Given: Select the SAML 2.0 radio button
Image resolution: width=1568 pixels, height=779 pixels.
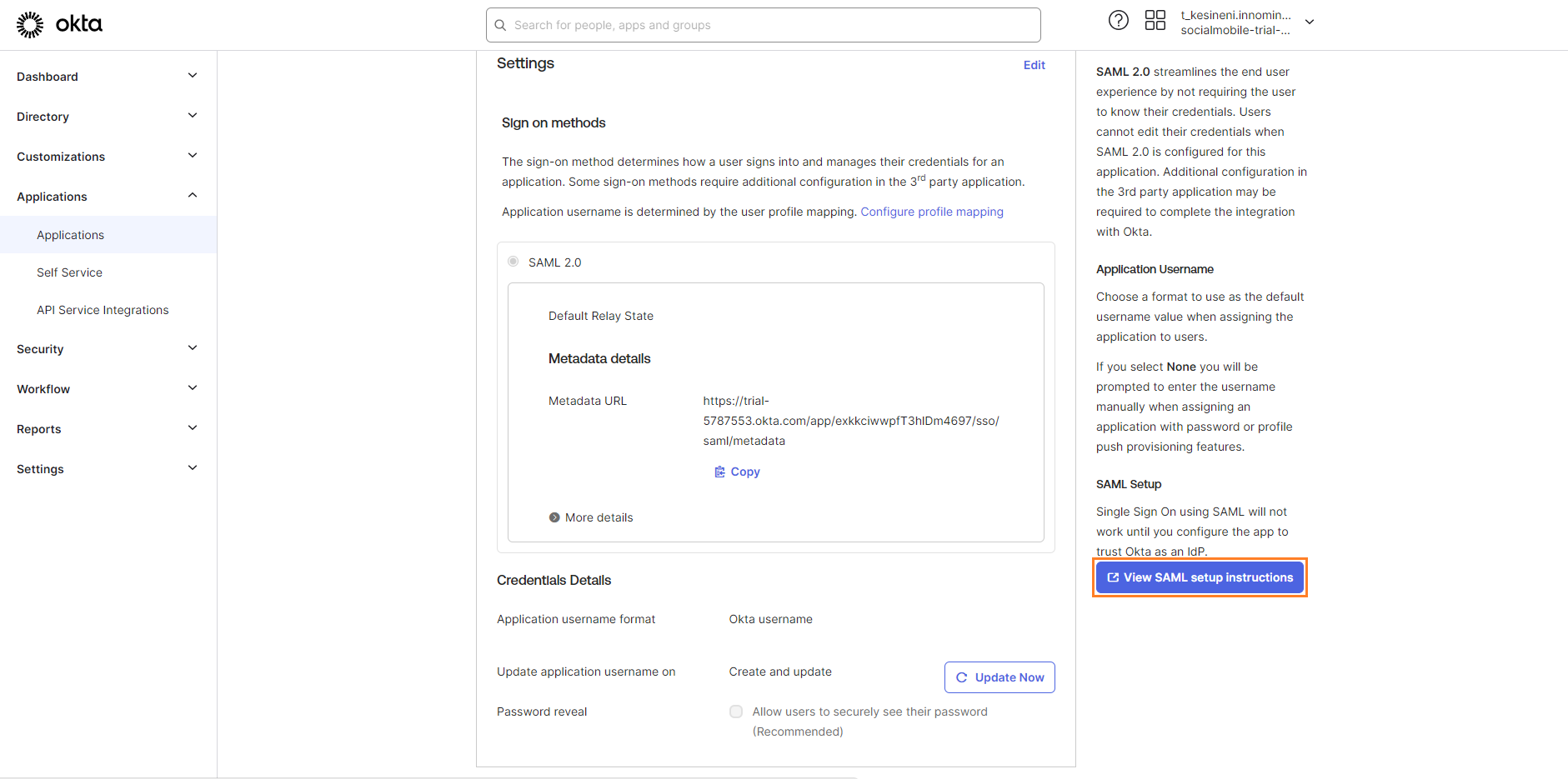Looking at the screenshot, I should pos(513,261).
